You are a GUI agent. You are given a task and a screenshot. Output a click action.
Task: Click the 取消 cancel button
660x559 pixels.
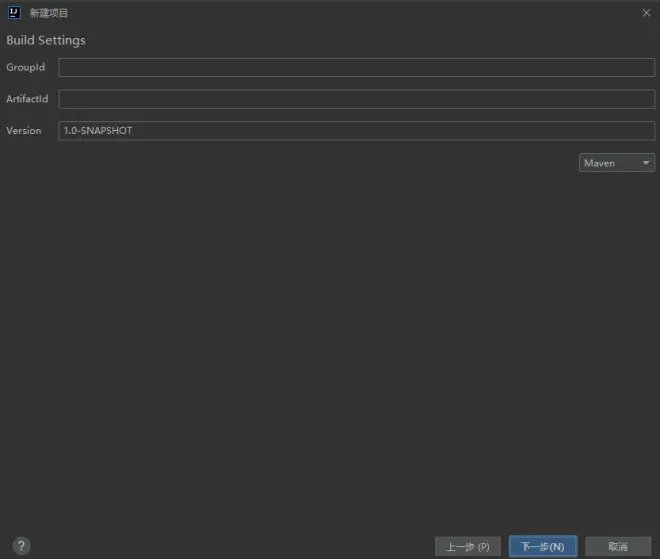tap(618, 546)
